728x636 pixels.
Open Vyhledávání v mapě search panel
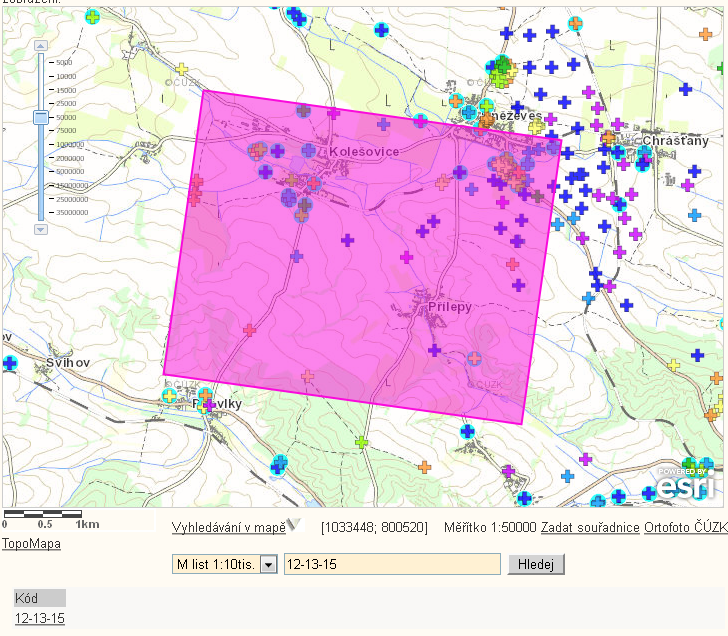point(228,528)
